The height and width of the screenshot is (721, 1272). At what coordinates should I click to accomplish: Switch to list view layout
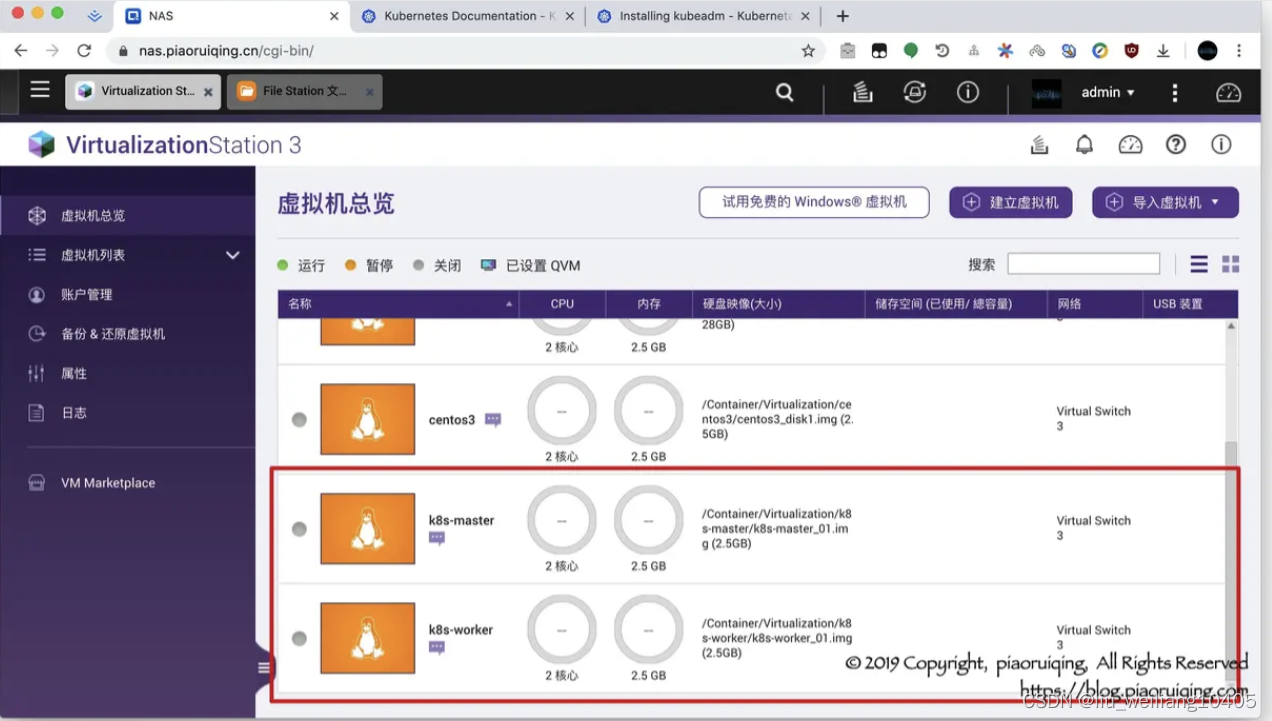[1199, 264]
